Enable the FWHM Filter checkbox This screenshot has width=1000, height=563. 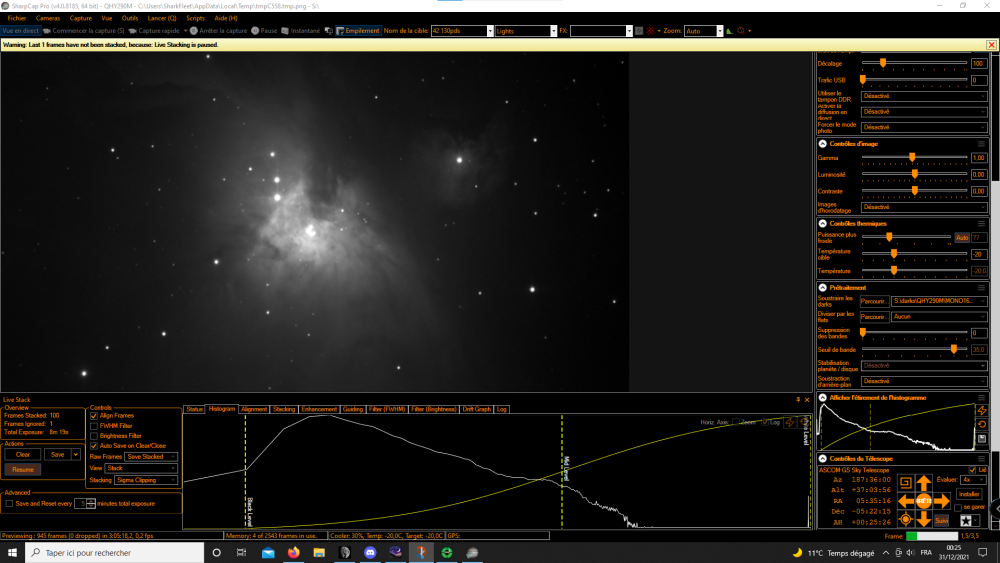[94, 426]
